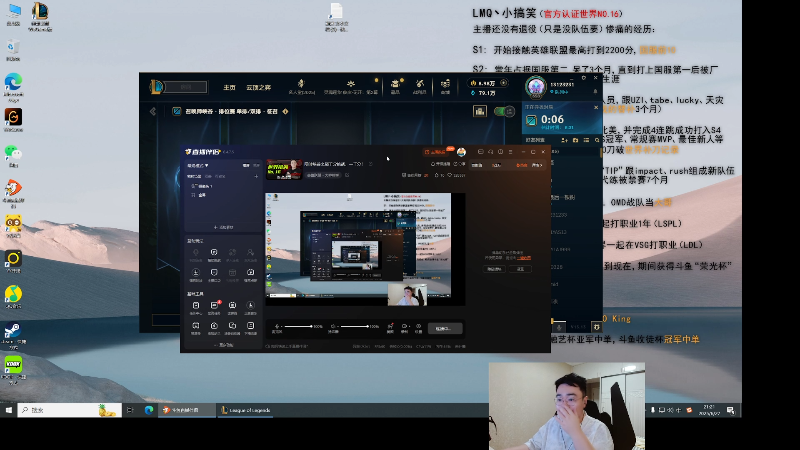Click the download-arrow icon in the interaction grid

[x=195, y=274]
